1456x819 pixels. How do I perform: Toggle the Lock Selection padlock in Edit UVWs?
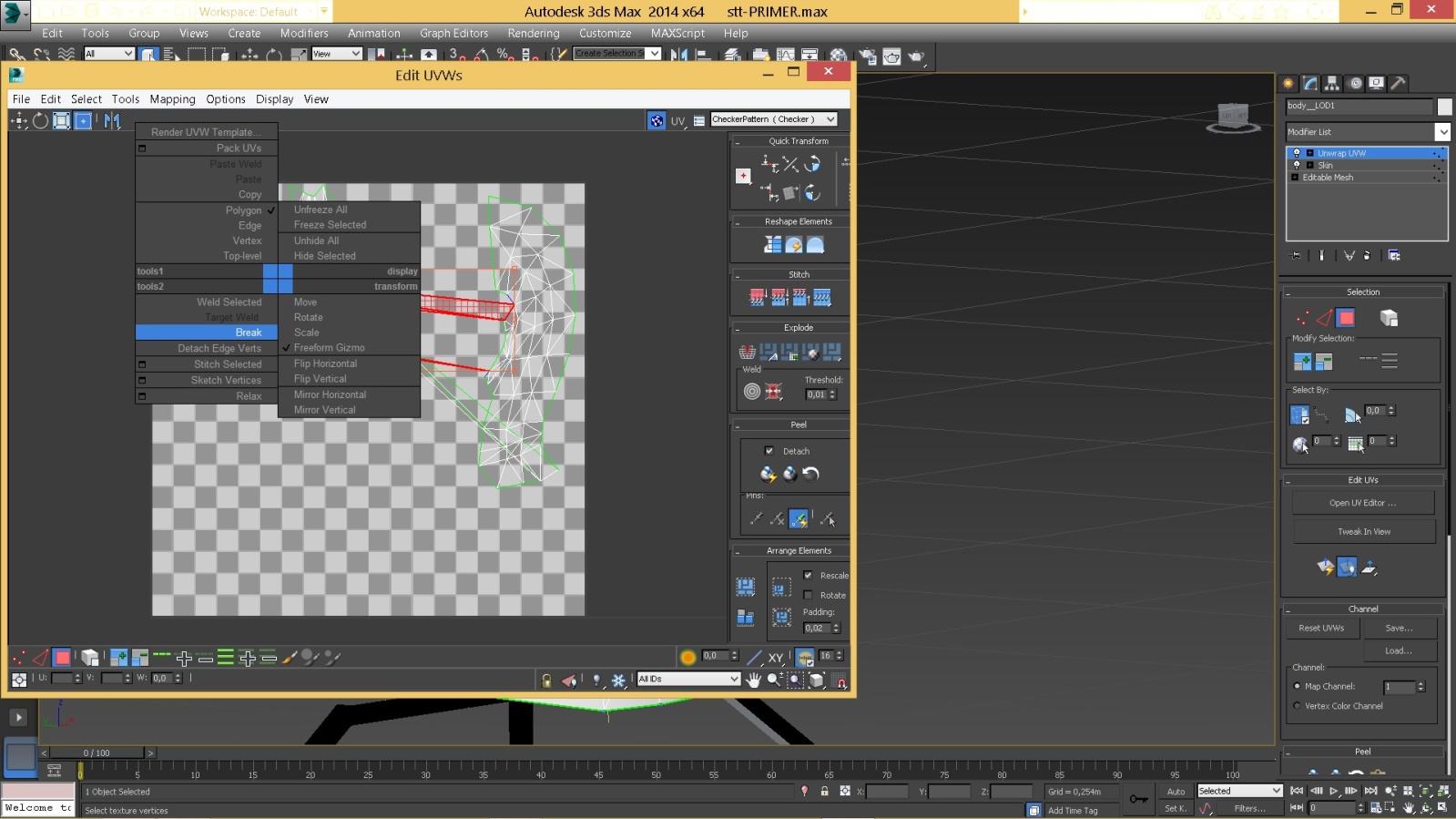pyautogui.click(x=546, y=680)
